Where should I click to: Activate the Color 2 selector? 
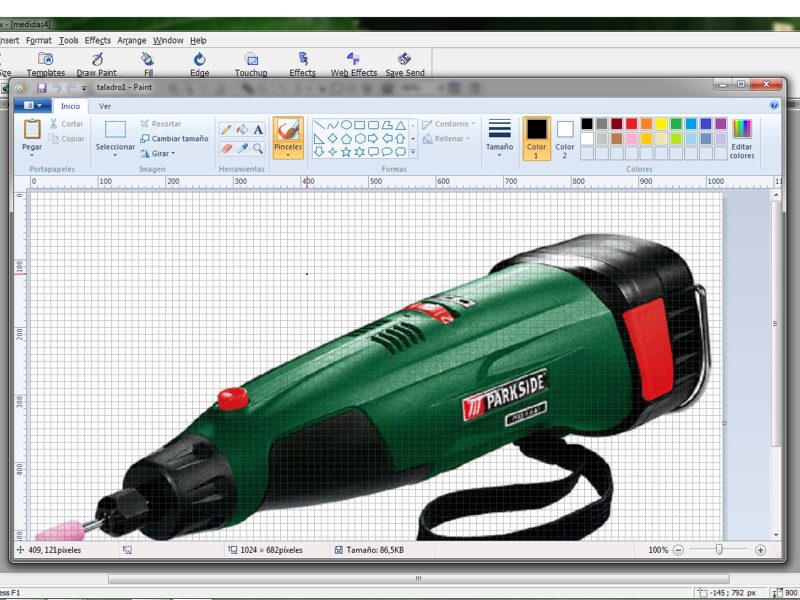(565, 137)
